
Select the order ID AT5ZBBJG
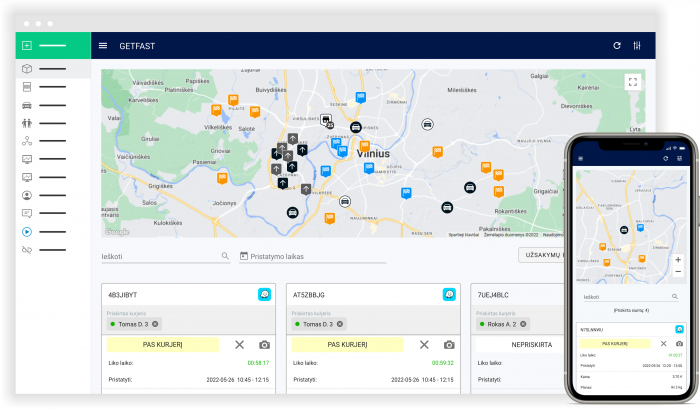[309, 295]
